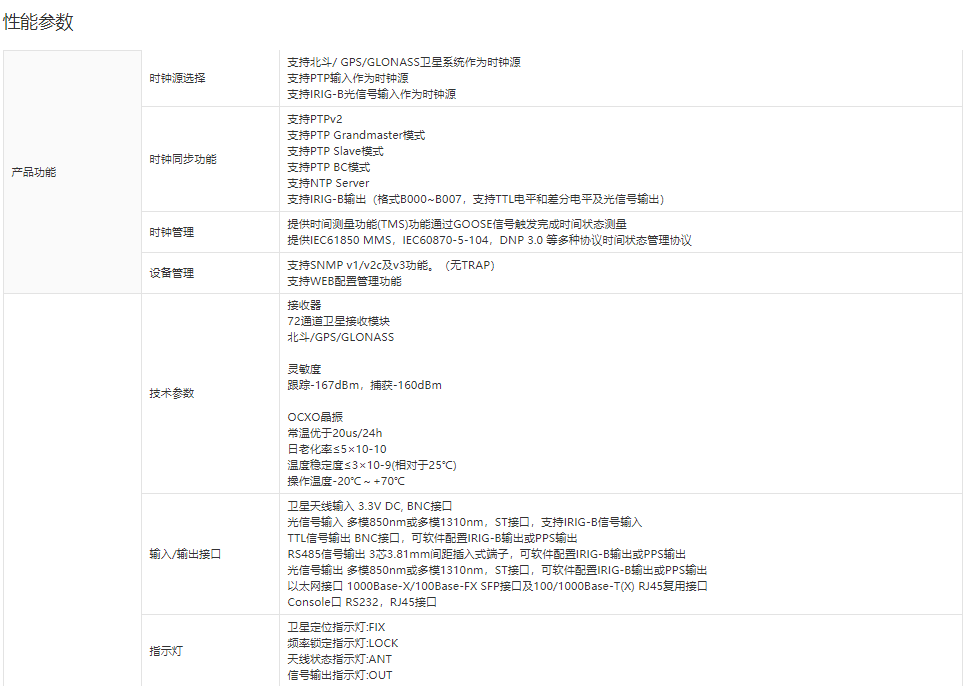Click the 跟踪-167dBm sensitivity line

(x=364, y=385)
